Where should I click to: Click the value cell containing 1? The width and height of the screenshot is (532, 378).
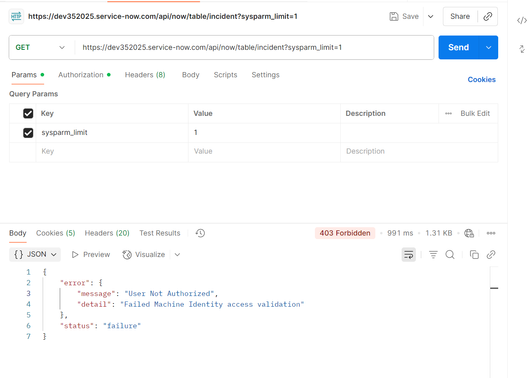click(264, 133)
